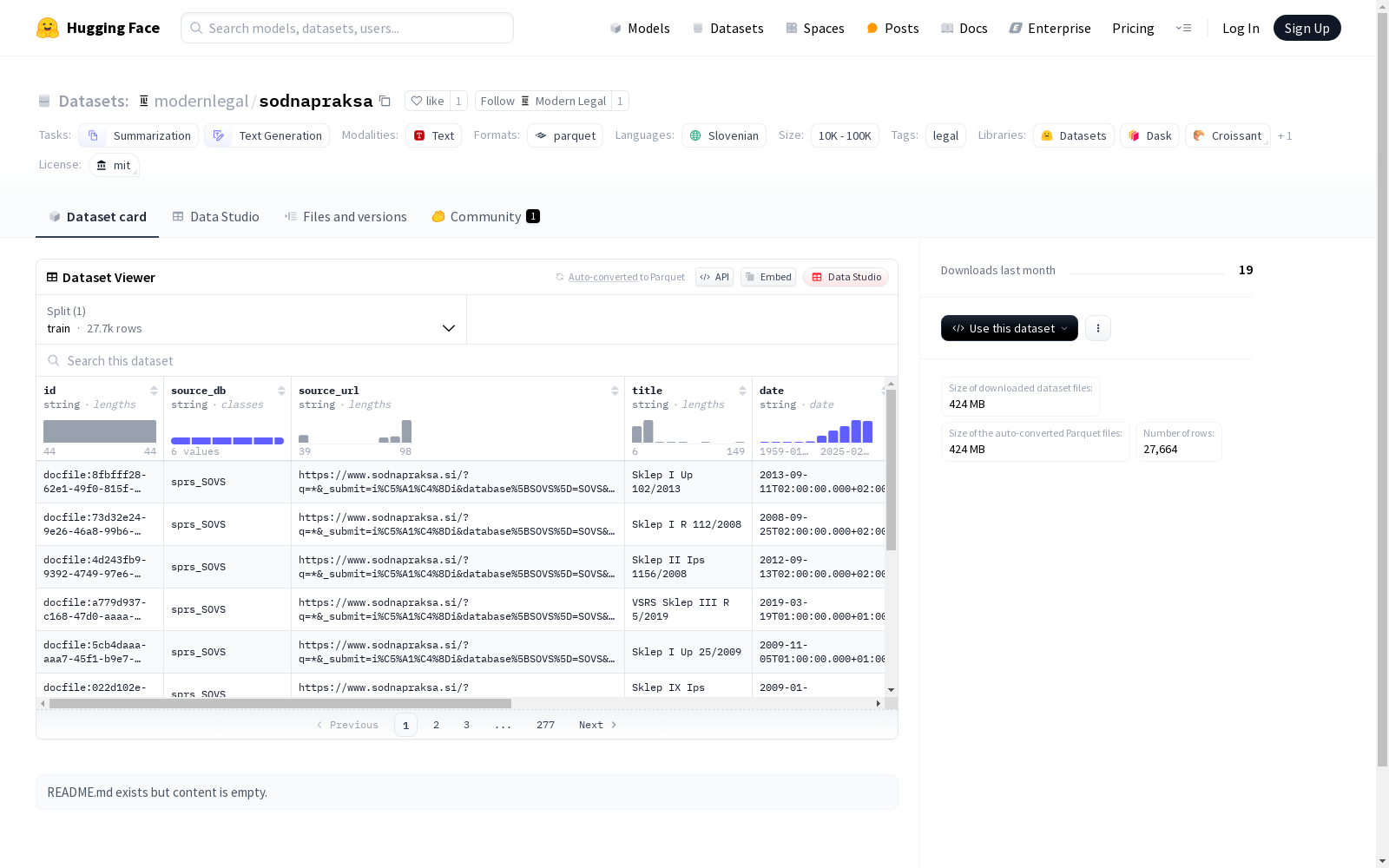Click the Embed button

click(x=768, y=277)
